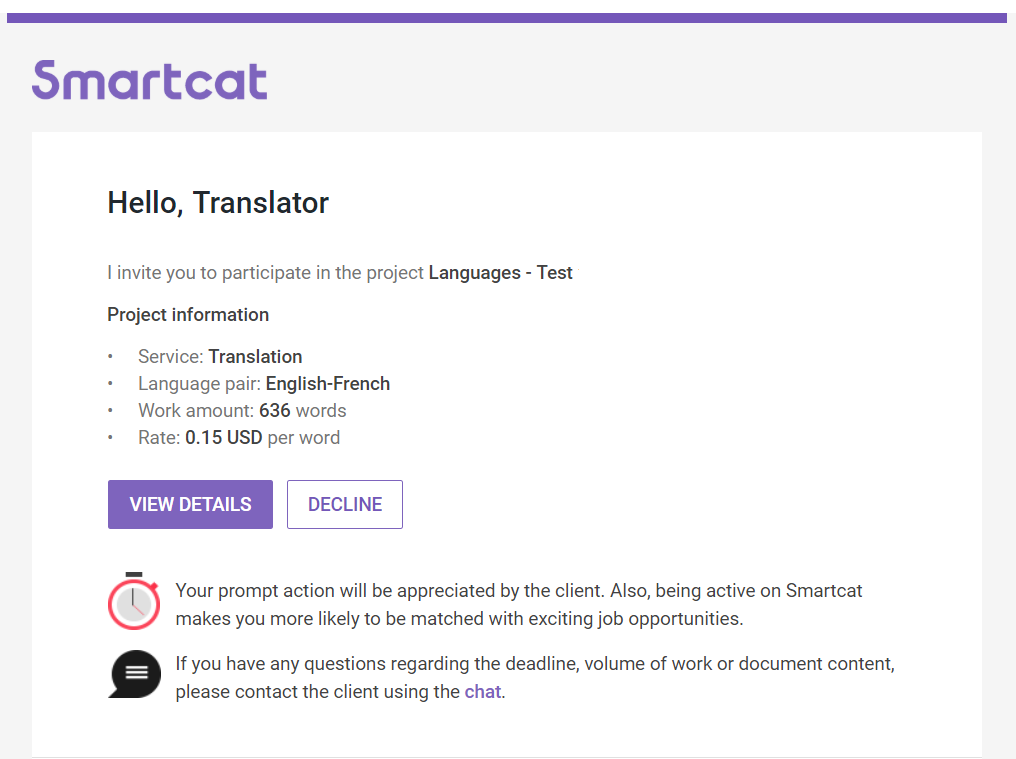
Task: Decline the project invitation
Action: tap(345, 504)
